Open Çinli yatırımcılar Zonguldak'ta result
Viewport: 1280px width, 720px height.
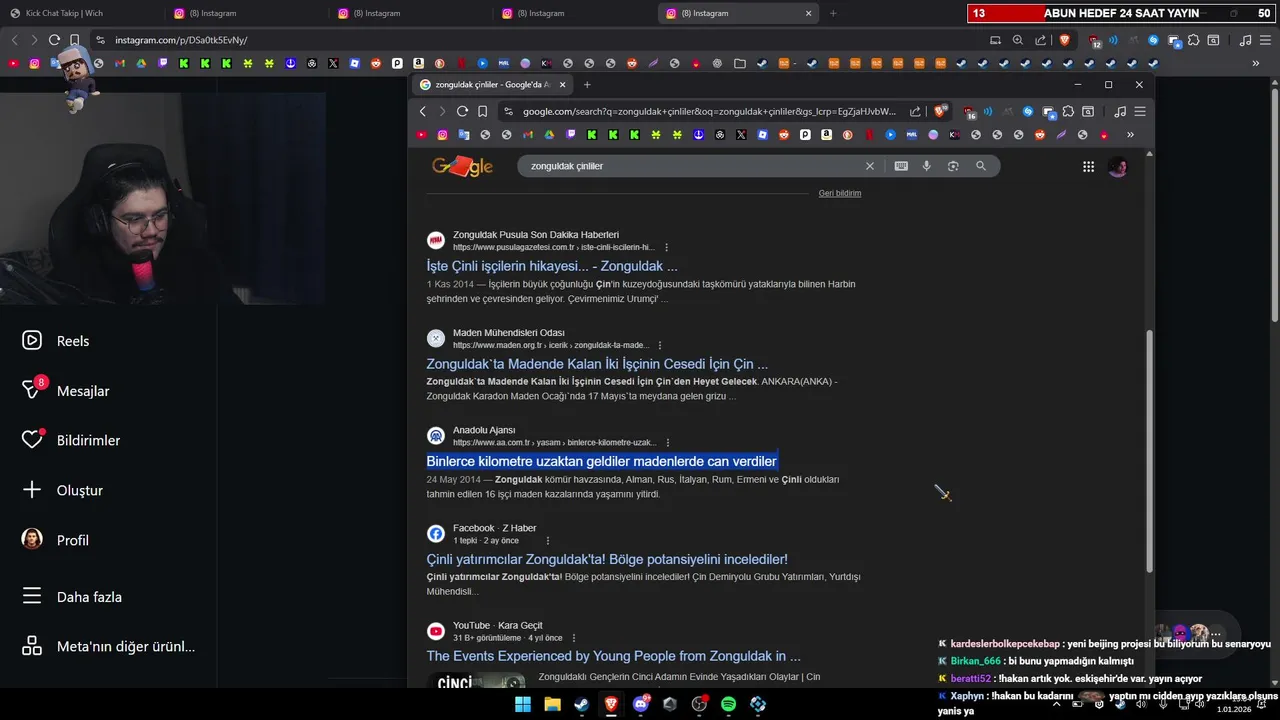click(x=607, y=559)
